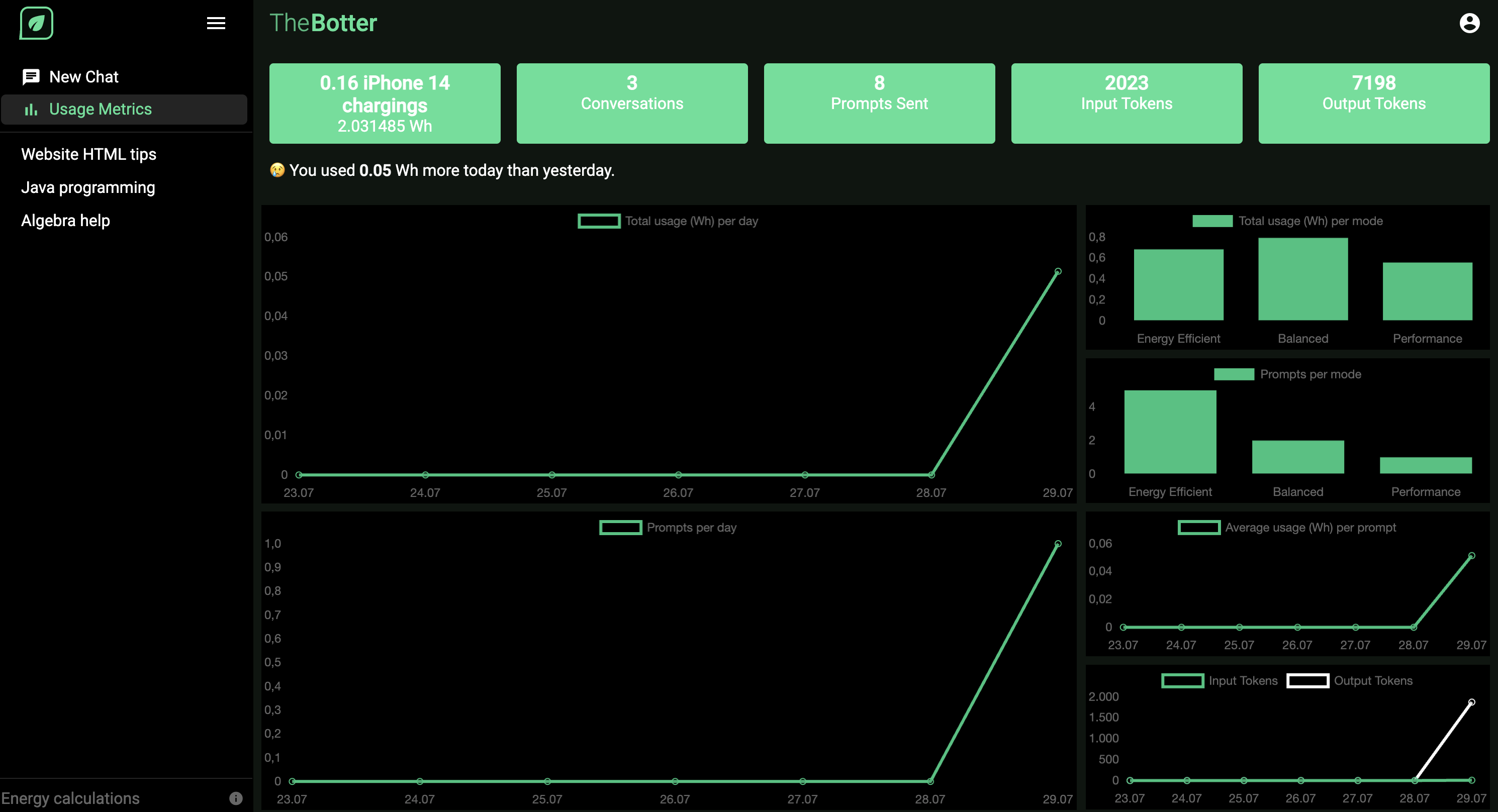
Task: Click Energy Efficient bar in usage per mode
Action: click(x=1178, y=285)
